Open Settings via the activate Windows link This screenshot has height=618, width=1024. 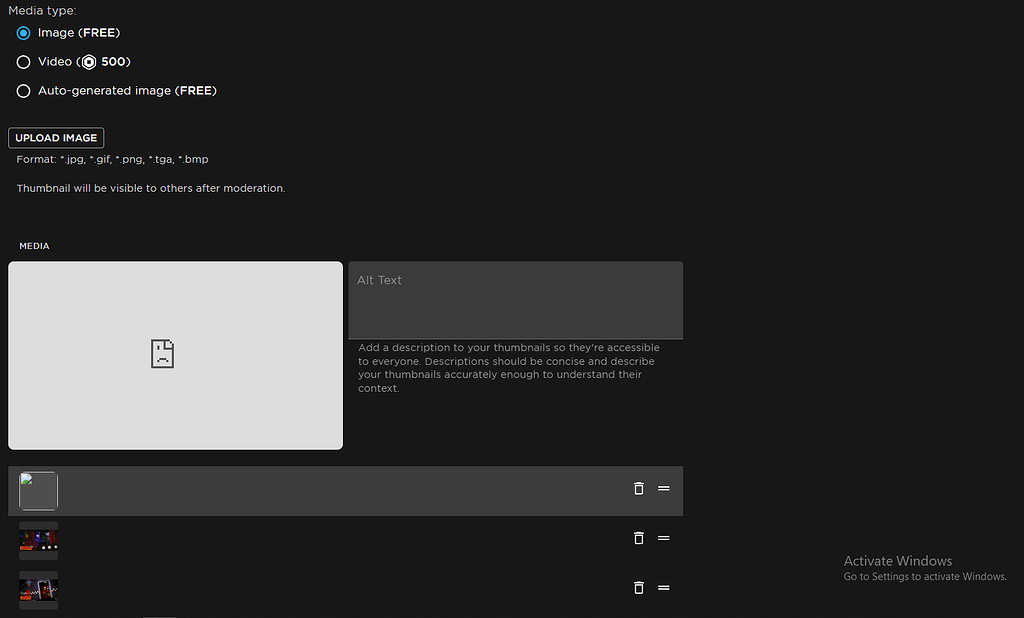tap(924, 576)
